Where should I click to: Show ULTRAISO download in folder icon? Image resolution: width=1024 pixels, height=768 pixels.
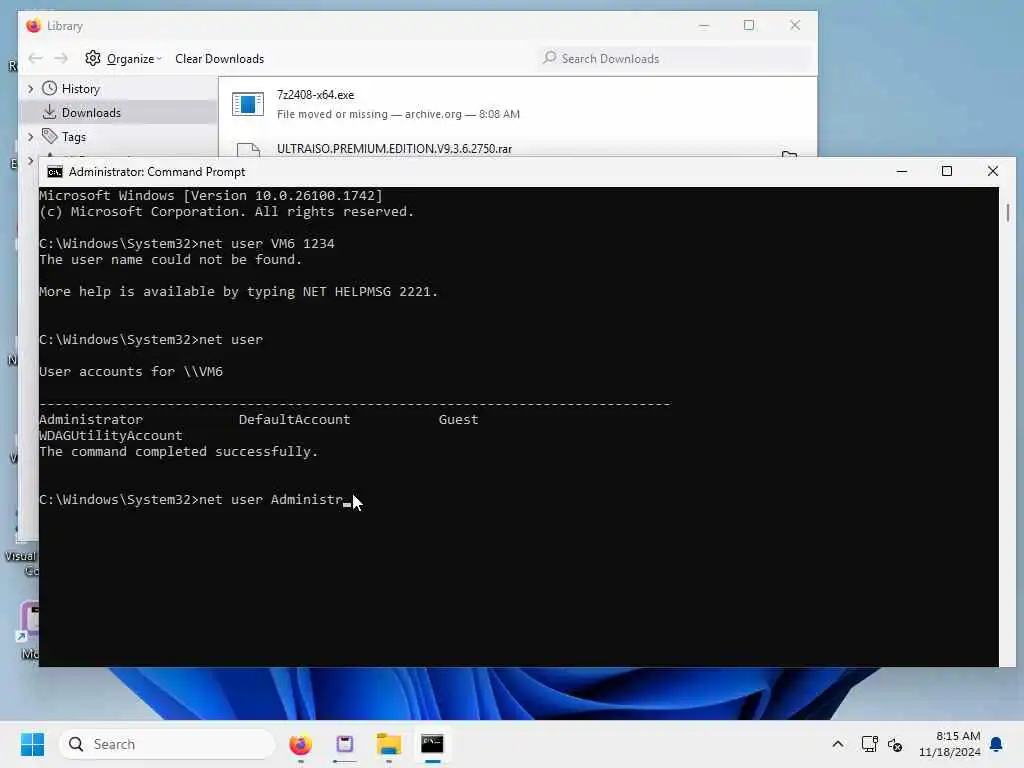coord(789,154)
